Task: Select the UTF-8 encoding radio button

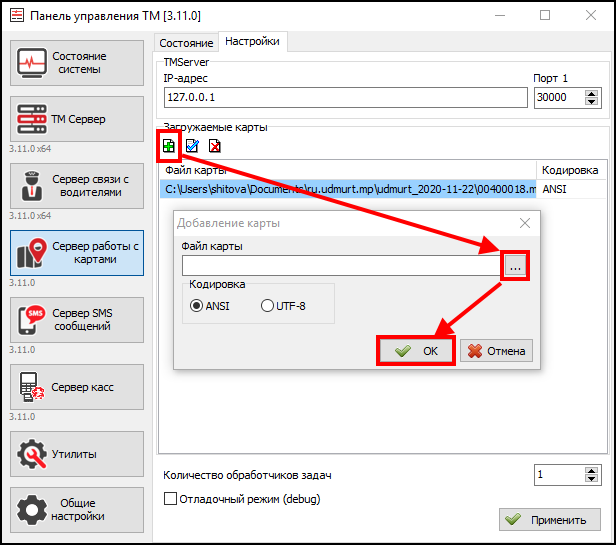Action: [x=267, y=306]
